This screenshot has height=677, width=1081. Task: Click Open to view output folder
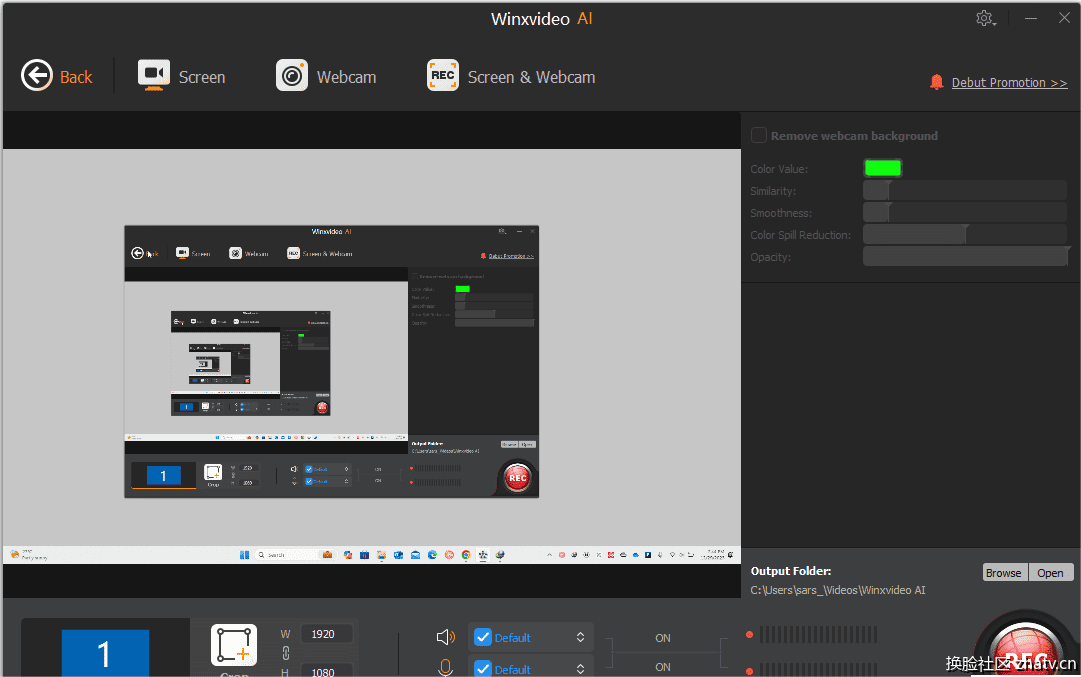tap(1051, 573)
